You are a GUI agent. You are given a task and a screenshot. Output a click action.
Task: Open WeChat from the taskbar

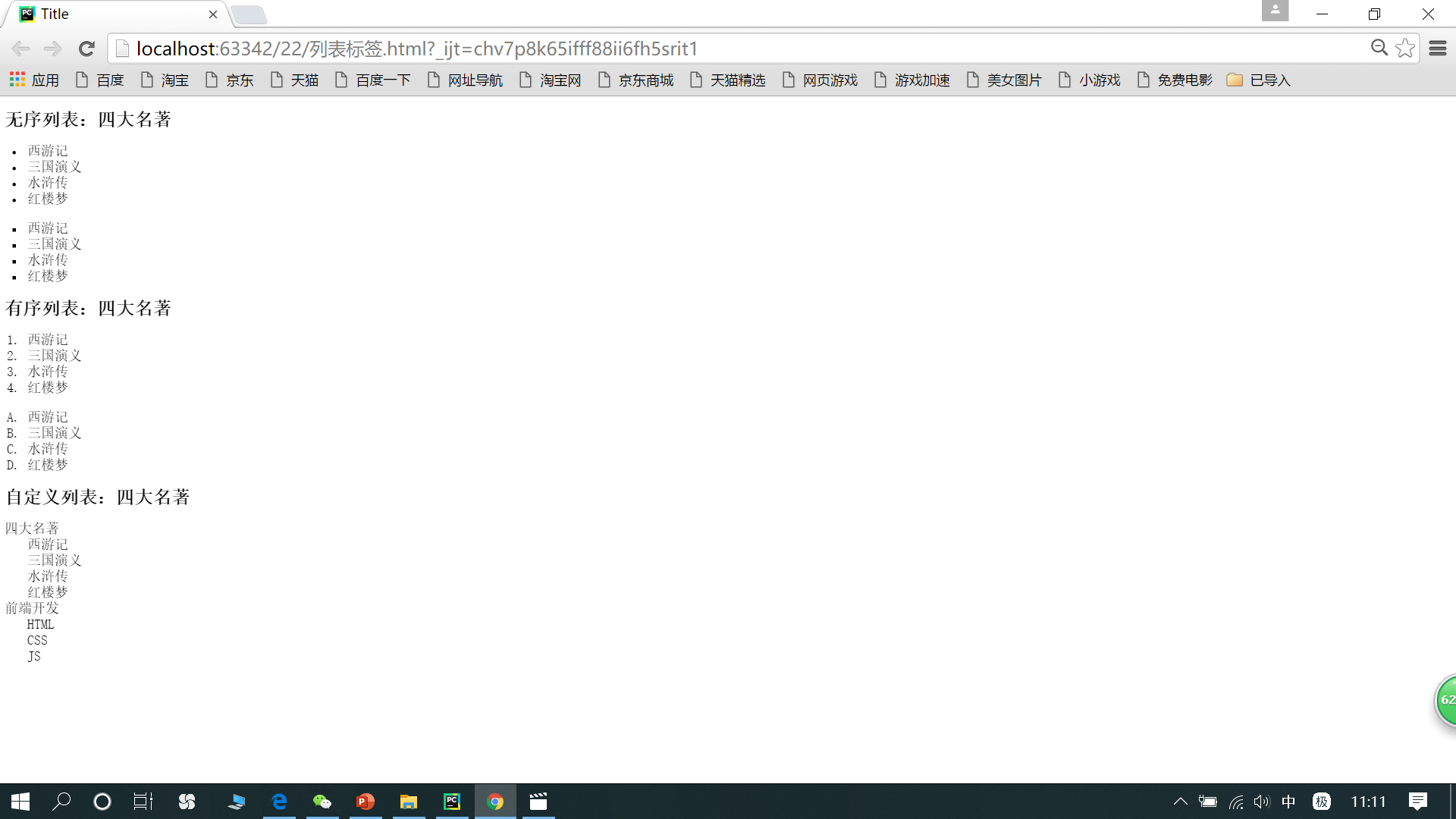(x=322, y=802)
